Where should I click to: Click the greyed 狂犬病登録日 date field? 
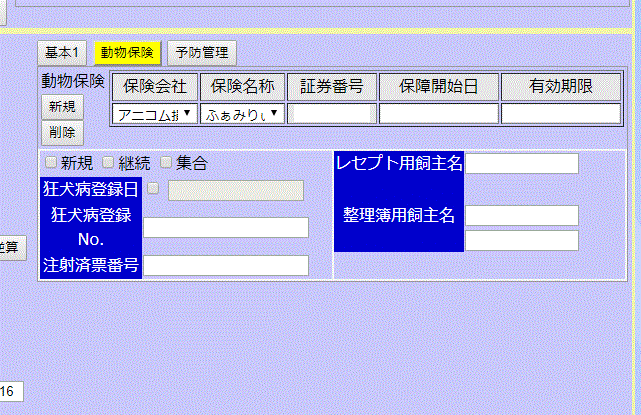[x=236, y=191]
